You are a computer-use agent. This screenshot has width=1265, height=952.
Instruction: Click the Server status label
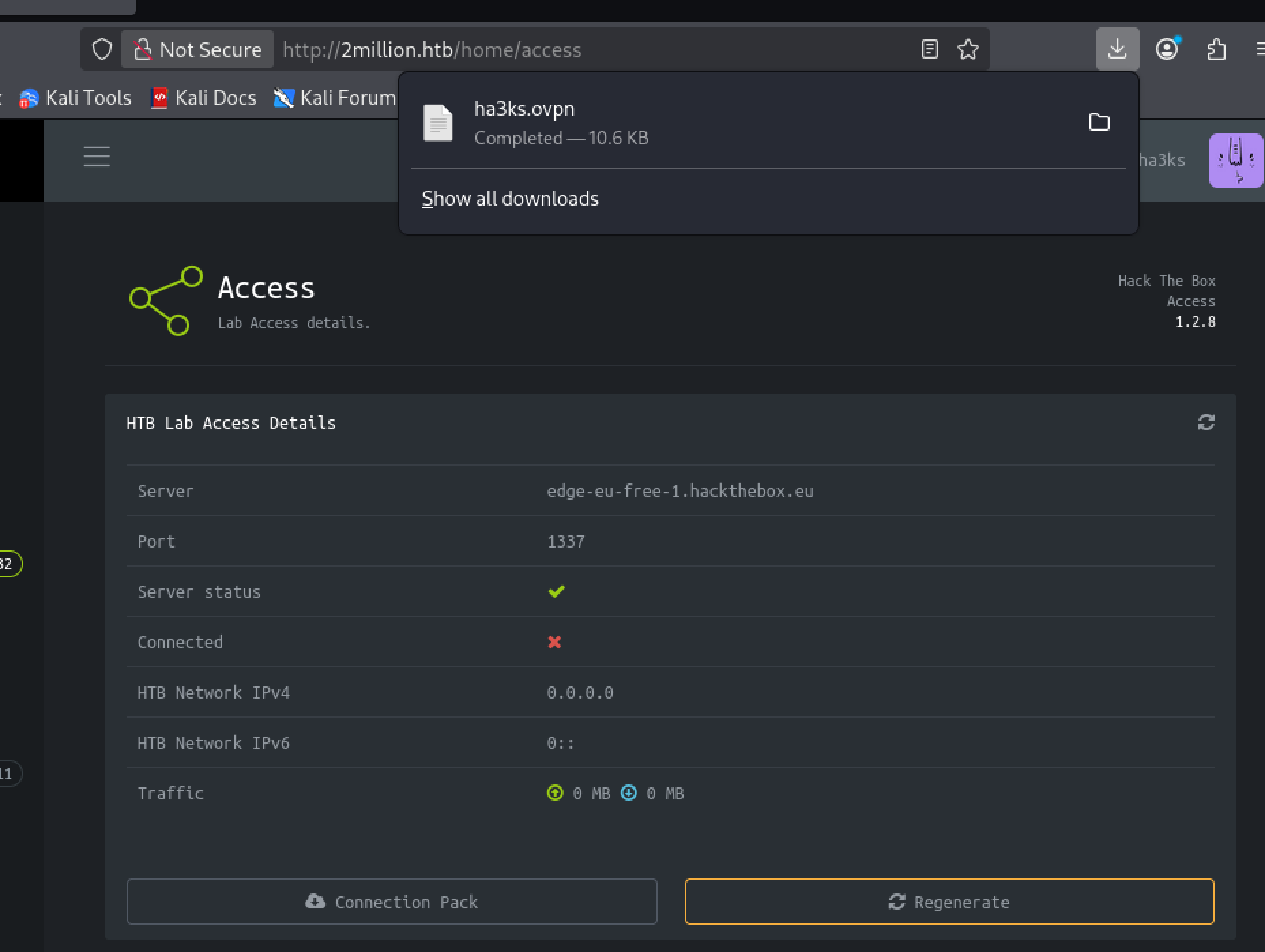(199, 592)
